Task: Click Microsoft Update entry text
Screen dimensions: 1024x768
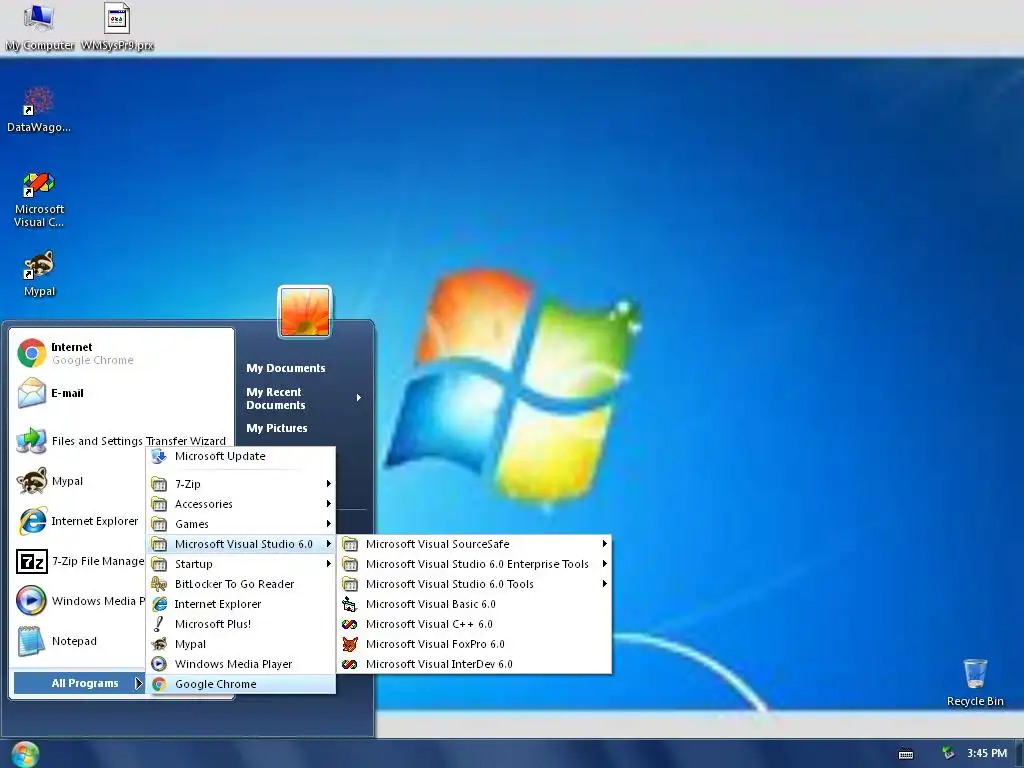Action: [x=220, y=456]
